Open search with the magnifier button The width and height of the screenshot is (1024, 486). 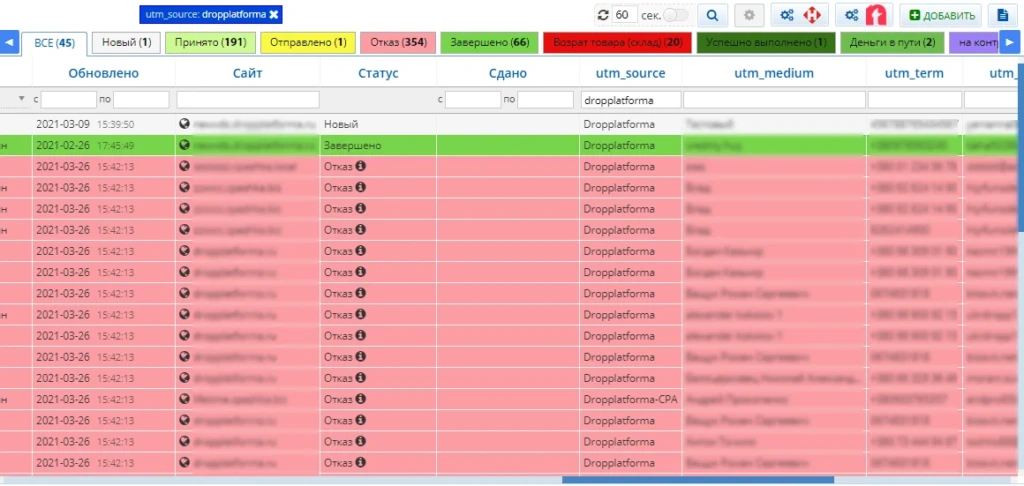[x=712, y=15]
